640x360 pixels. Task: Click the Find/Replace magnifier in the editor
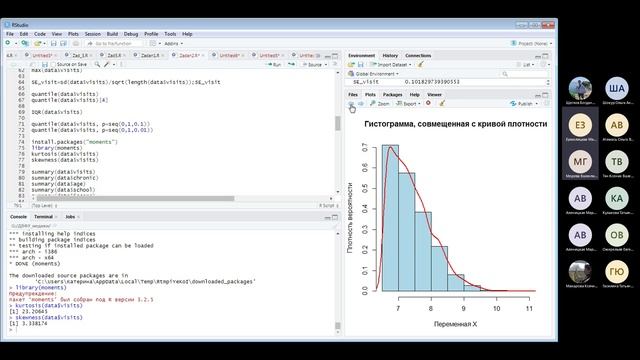tap(97, 64)
